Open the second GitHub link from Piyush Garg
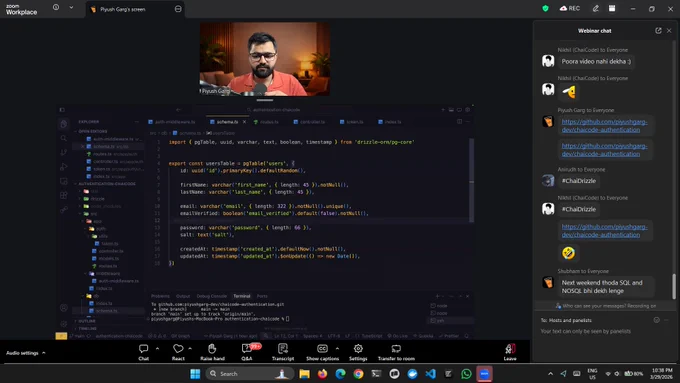The height and width of the screenshot is (383, 680). pos(604,150)
